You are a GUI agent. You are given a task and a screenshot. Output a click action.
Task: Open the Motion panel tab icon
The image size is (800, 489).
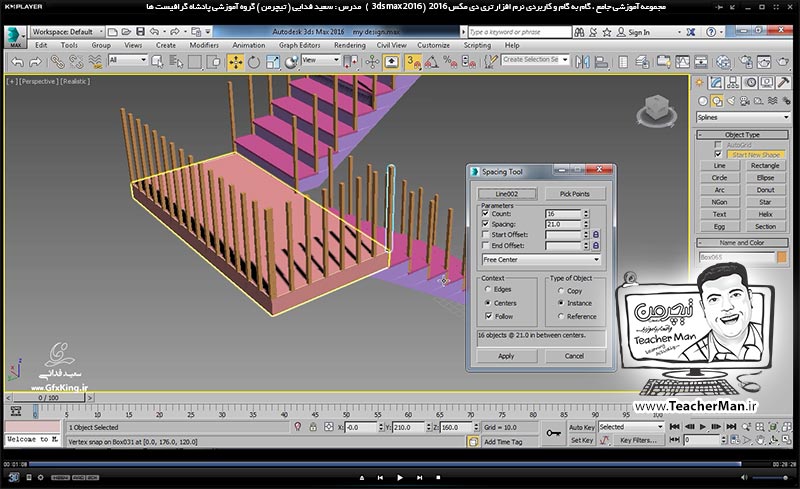[x=750, y=83]
